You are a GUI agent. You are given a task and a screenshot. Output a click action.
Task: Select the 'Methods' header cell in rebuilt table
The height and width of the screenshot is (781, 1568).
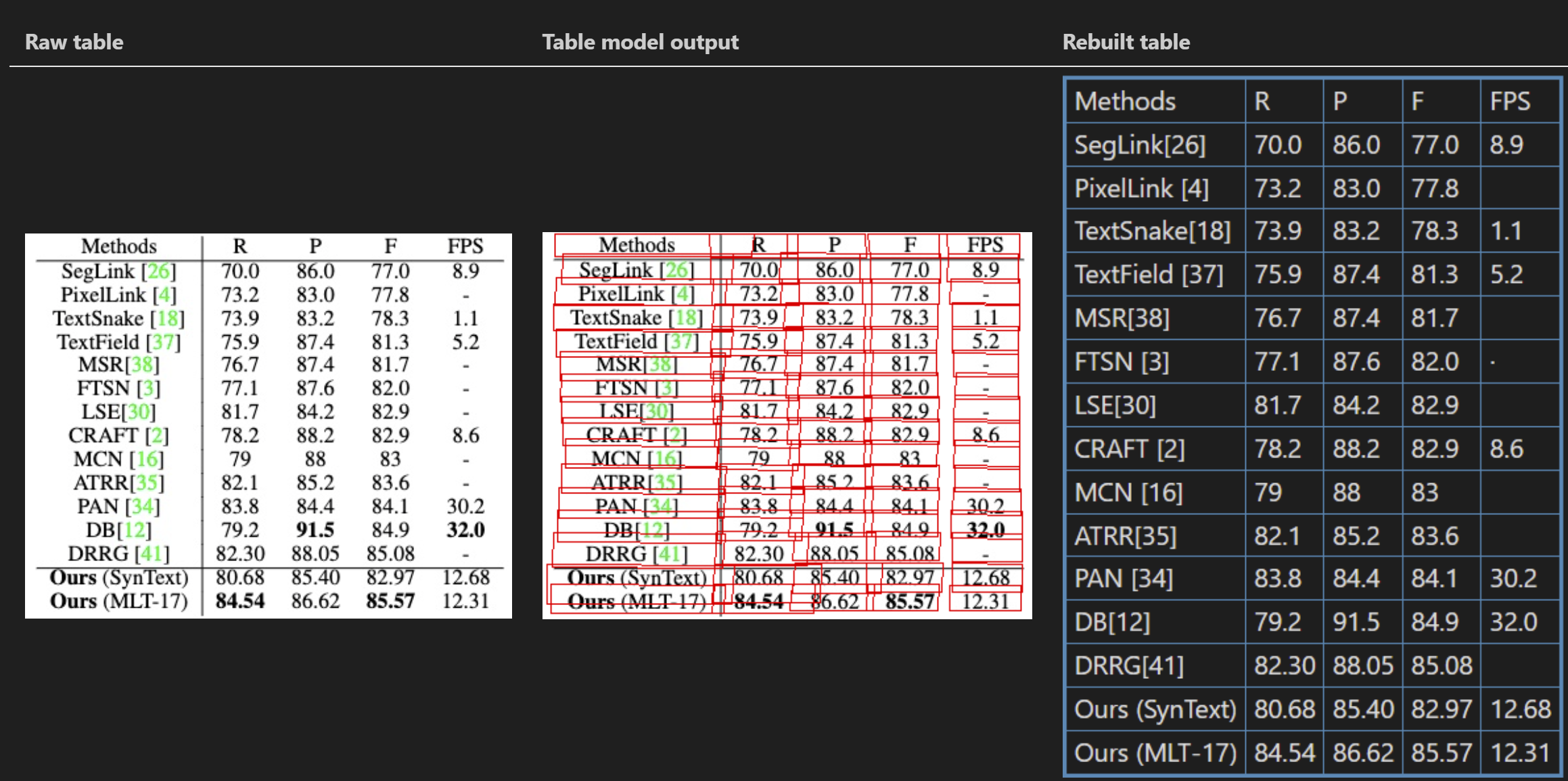[1126, 102]
